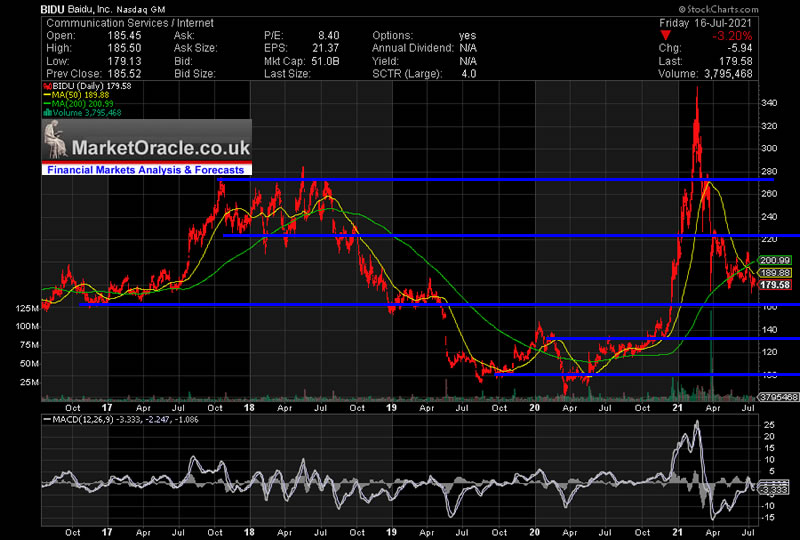Click the MACD(12,26,9) indicator label
800x540 pixels.
(x=83, y=419)
